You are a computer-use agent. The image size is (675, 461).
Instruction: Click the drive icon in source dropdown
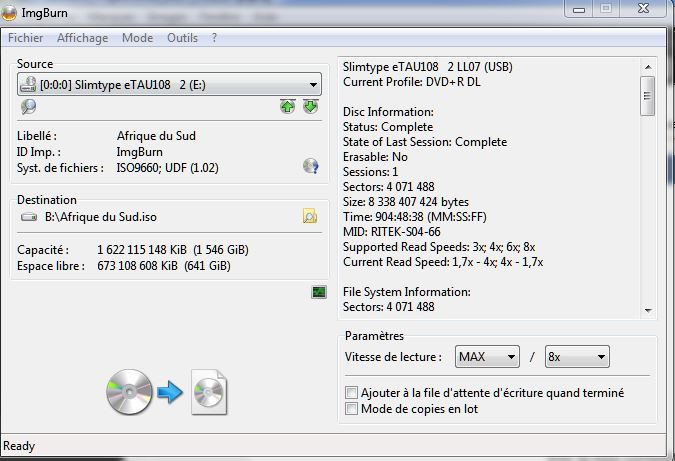(x=28, y=84)
